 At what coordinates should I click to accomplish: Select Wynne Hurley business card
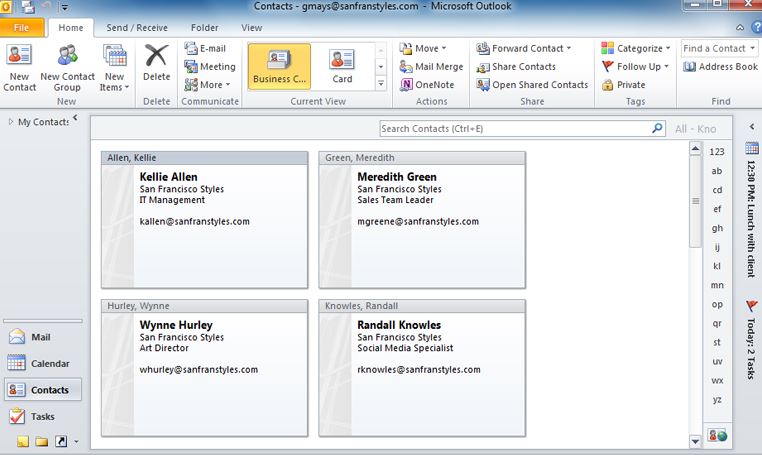[x=205, y=368]
